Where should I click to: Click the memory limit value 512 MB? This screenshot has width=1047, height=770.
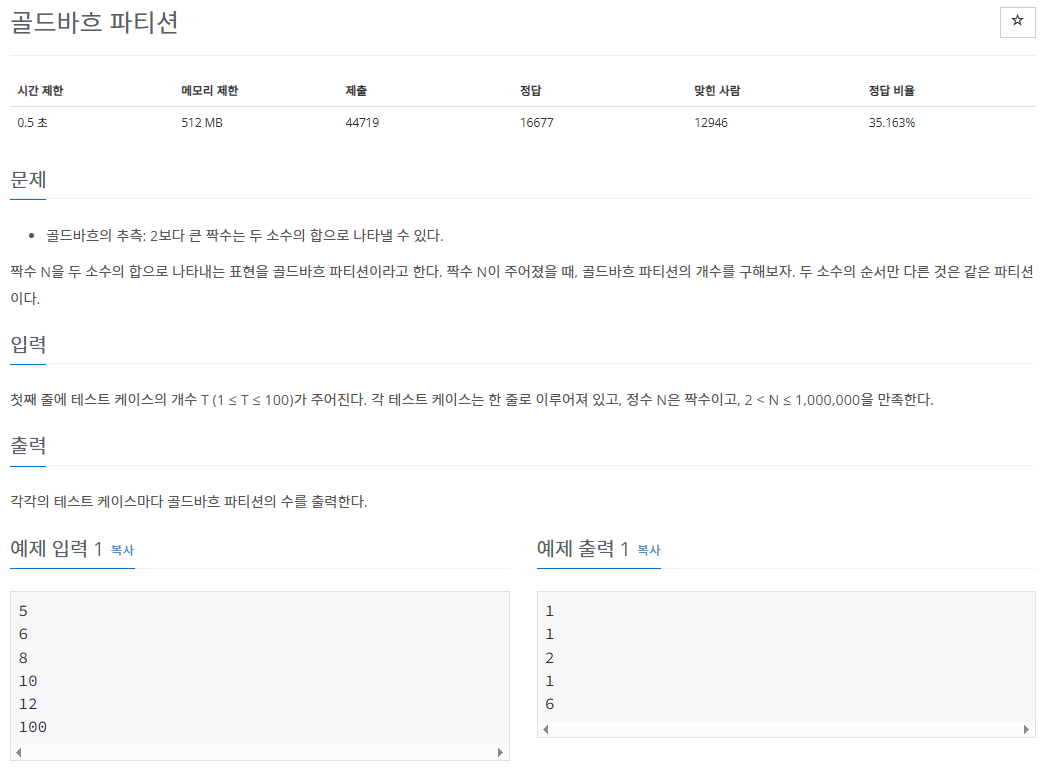(202, 123)
